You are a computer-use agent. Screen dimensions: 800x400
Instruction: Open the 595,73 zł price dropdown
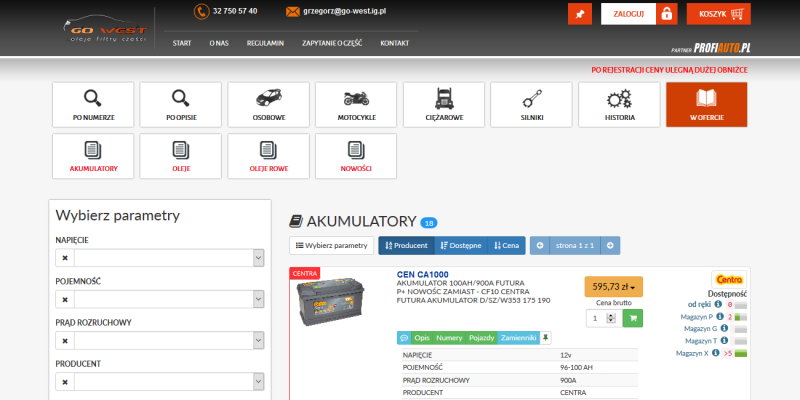click(613, 286)
